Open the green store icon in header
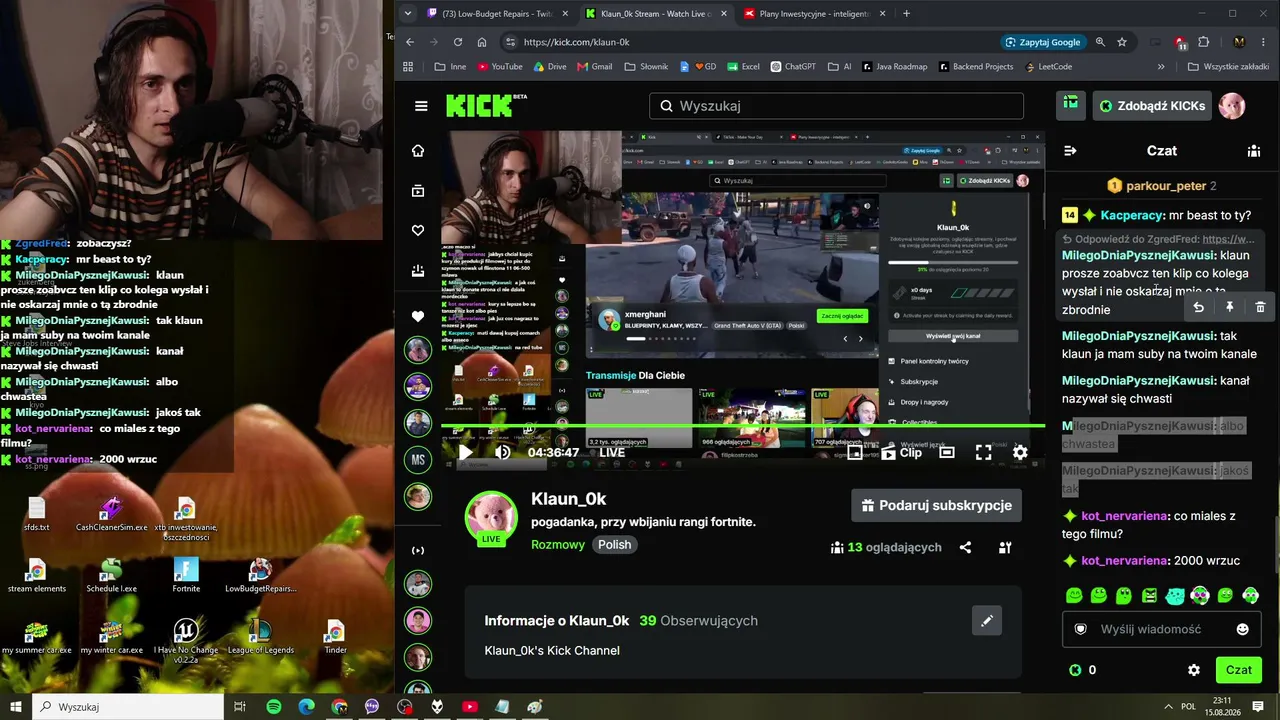 point(1071,105)
